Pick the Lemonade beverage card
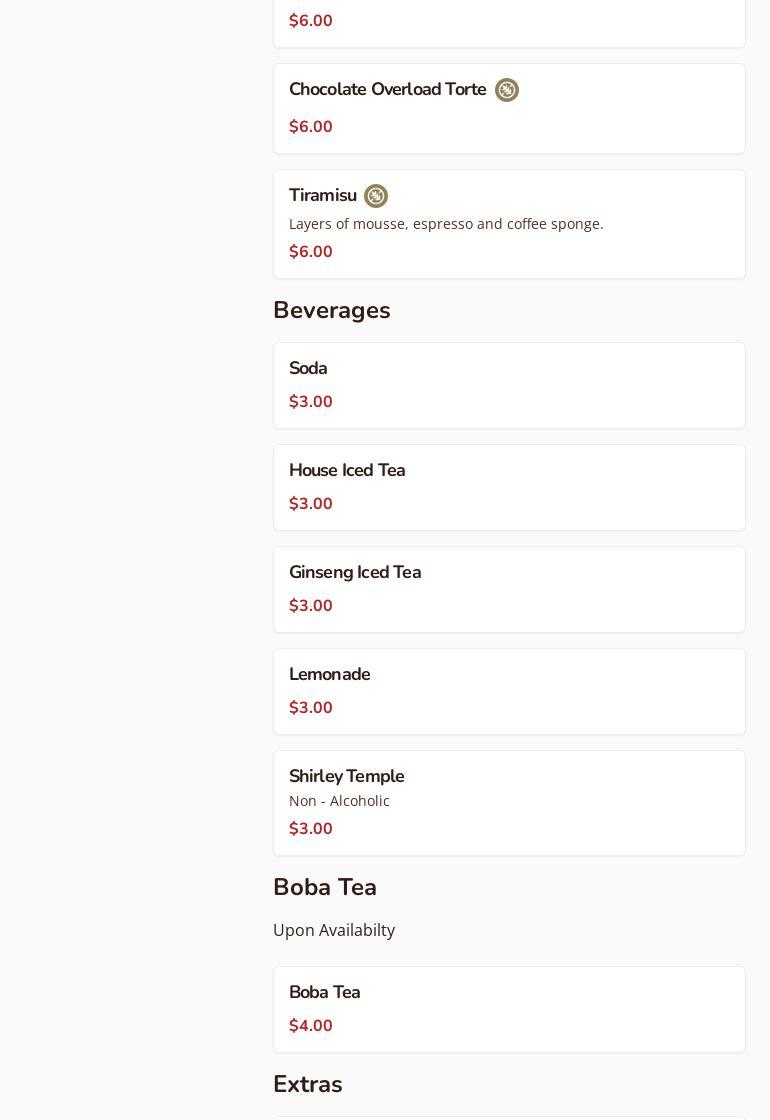The image size is (770, 1120). 509,691
